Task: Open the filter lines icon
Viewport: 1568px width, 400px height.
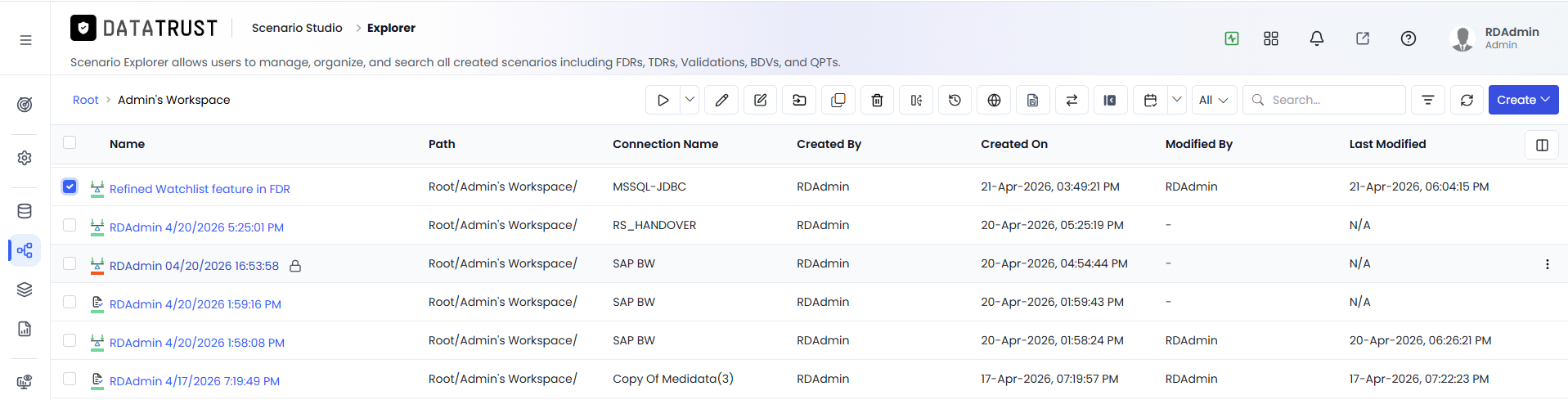Action: pos(1428,100)
